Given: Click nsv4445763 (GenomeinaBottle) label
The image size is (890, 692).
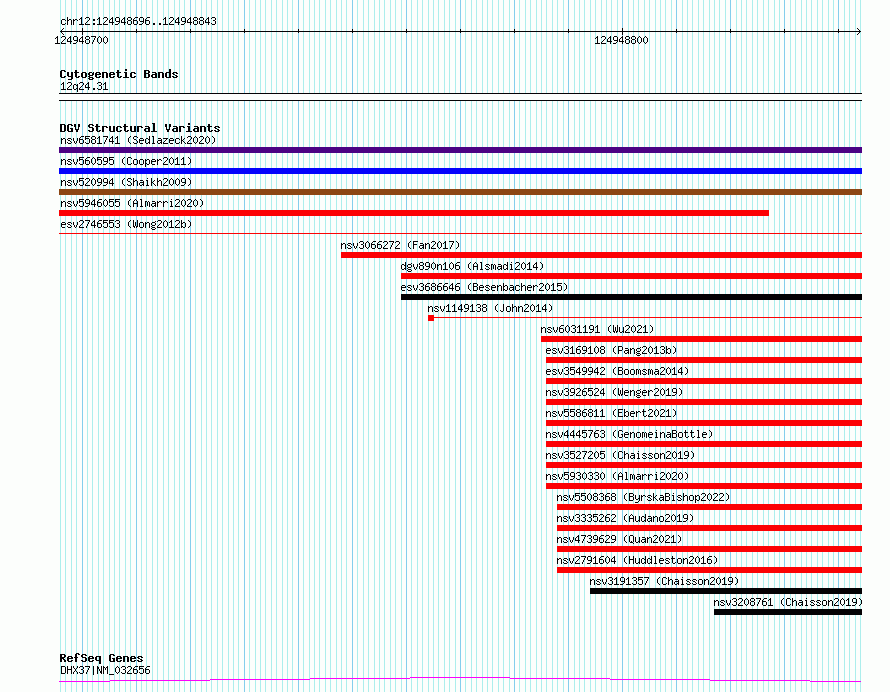Looking at the screenshot, I should (629, 434).
